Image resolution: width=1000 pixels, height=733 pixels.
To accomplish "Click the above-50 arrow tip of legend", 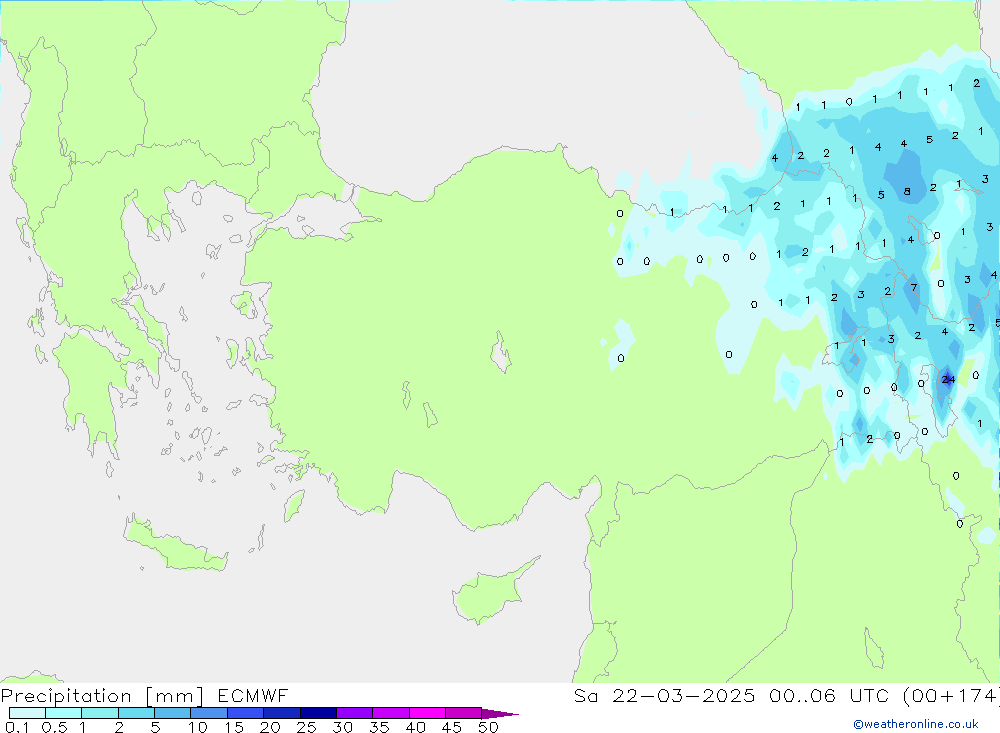I will click(500, 714).
